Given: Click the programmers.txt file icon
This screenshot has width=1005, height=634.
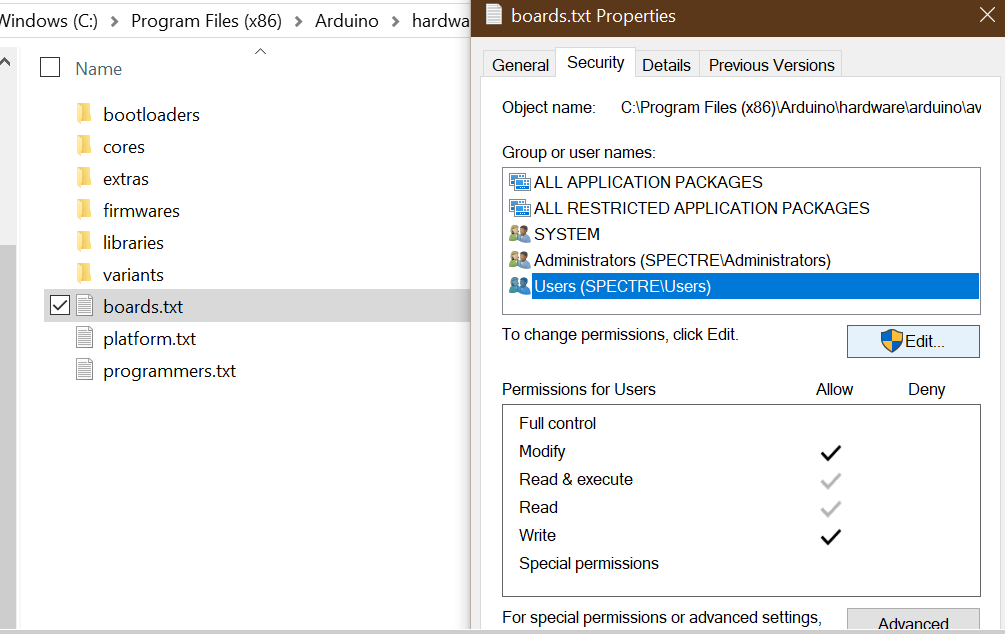Looking at the screenshot, I should click(85, 370).
